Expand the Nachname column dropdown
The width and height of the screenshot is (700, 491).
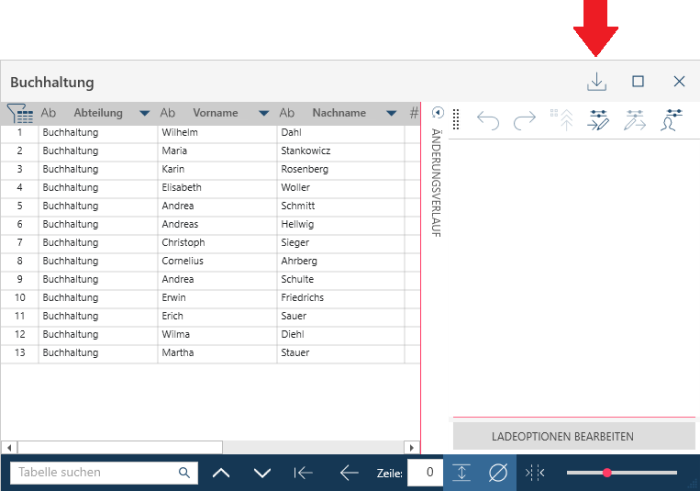click(x=391, y=114)
